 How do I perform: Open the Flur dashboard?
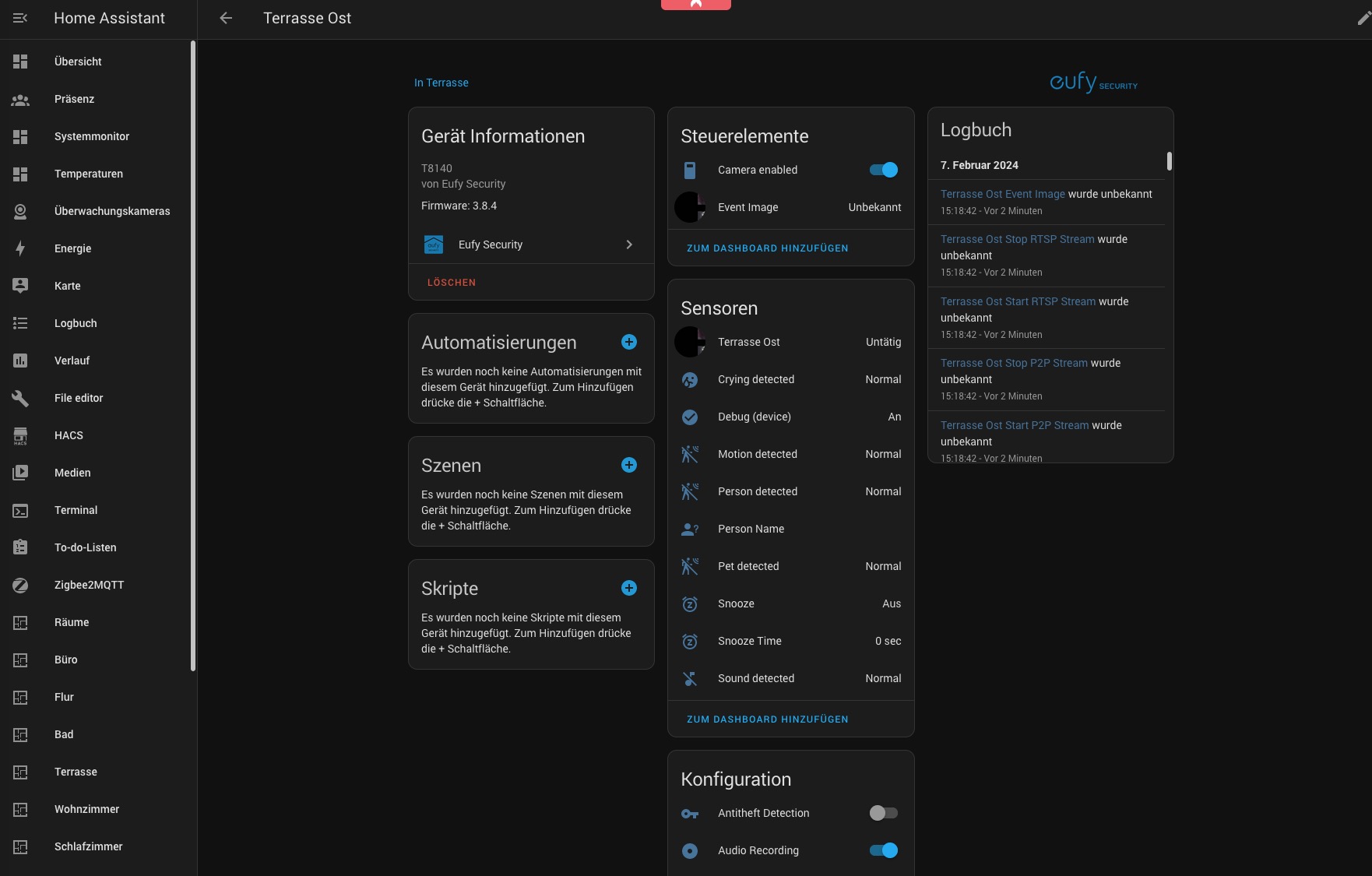pyautogui.click(x=98, y=697)
